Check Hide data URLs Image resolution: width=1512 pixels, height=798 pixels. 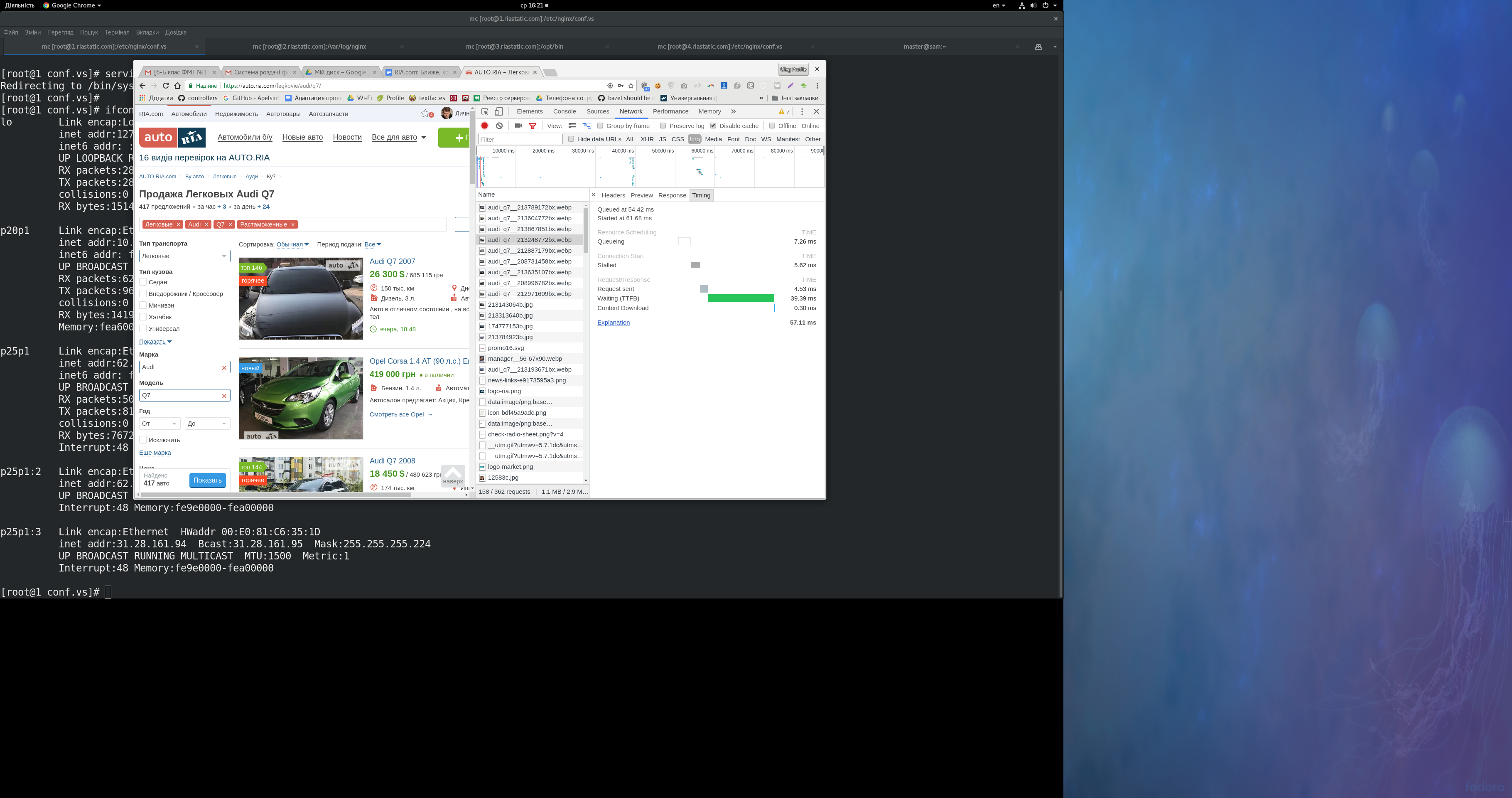(570, 139)
